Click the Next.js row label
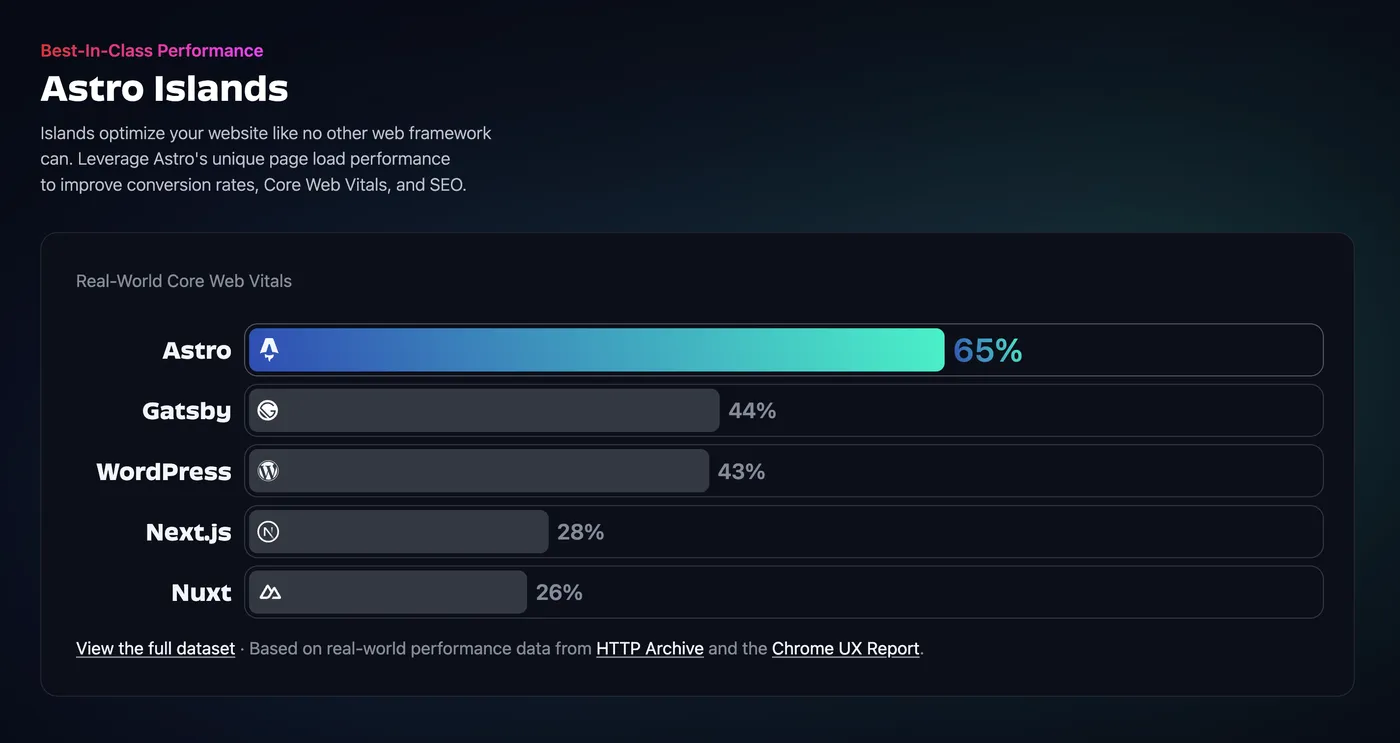Screen dimensions: 1400x743 pyautogui.click(x=188, y=532)
